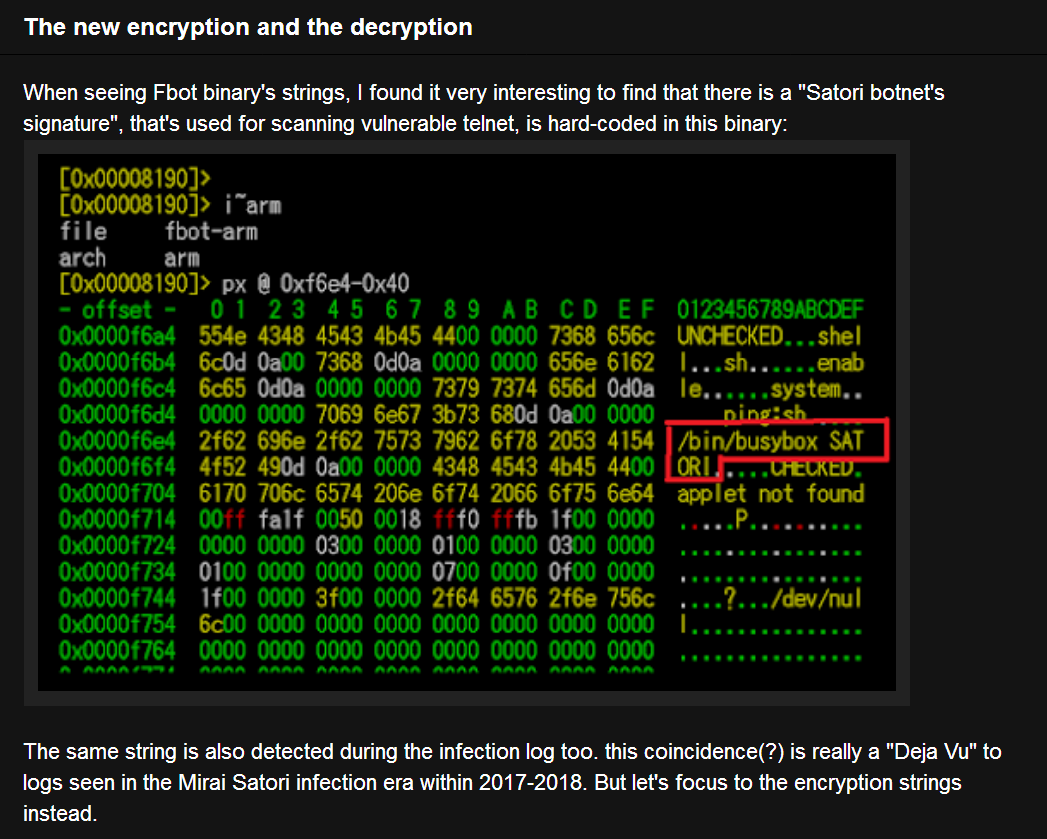The height and width of the screenshot is (839, 1047).
Task: Click the "le......system.." ASCII text
Action: tap(770, 388)
